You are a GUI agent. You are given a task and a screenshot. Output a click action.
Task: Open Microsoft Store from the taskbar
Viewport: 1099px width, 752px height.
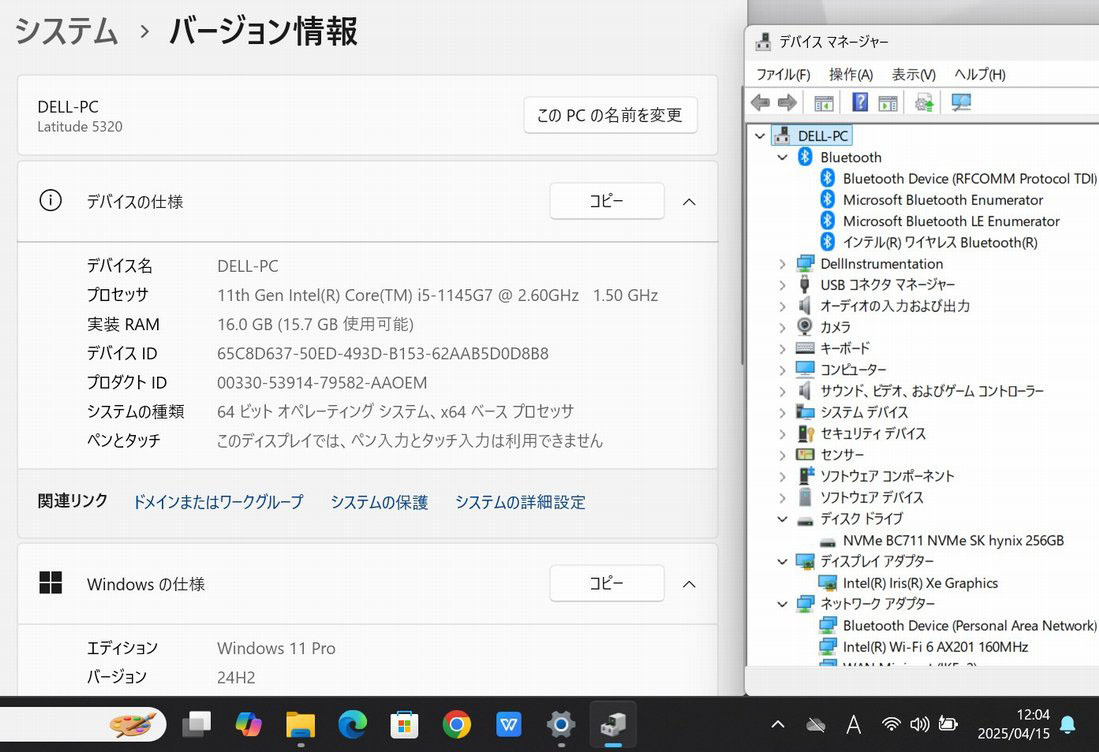coord(404,724)
